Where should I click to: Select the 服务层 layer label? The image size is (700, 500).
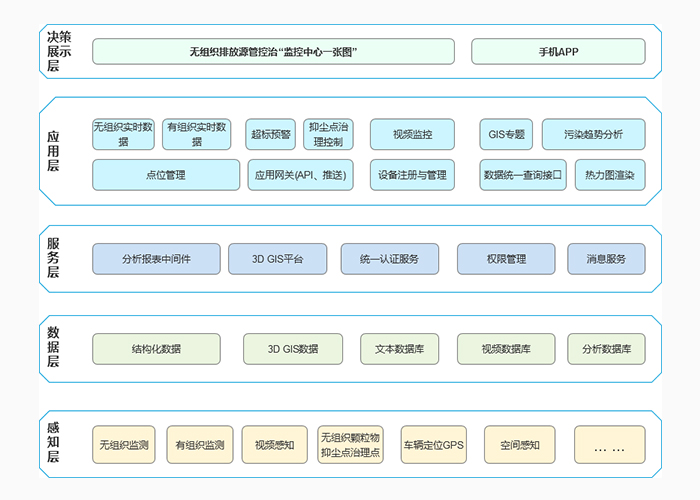(x=53, y=258)
